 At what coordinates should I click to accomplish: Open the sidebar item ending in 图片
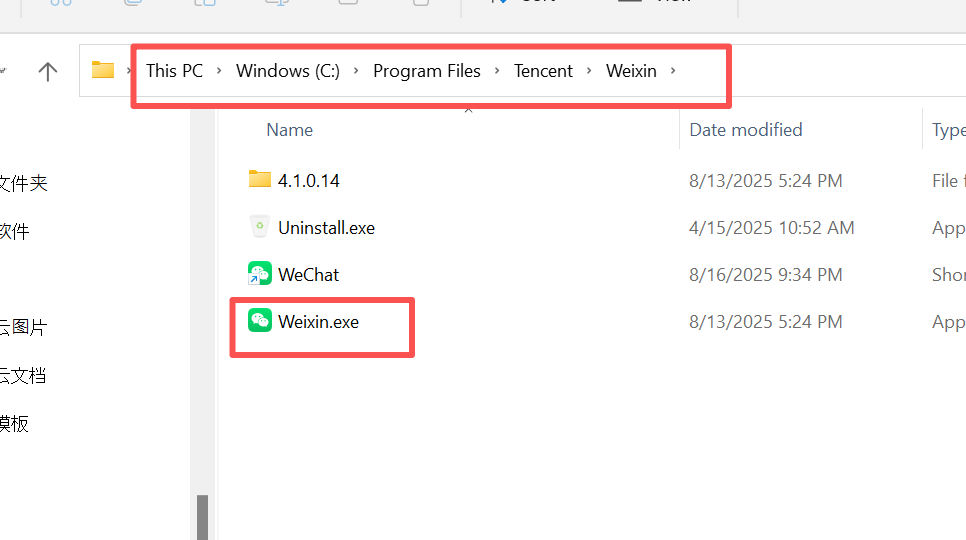pos(23,327)
